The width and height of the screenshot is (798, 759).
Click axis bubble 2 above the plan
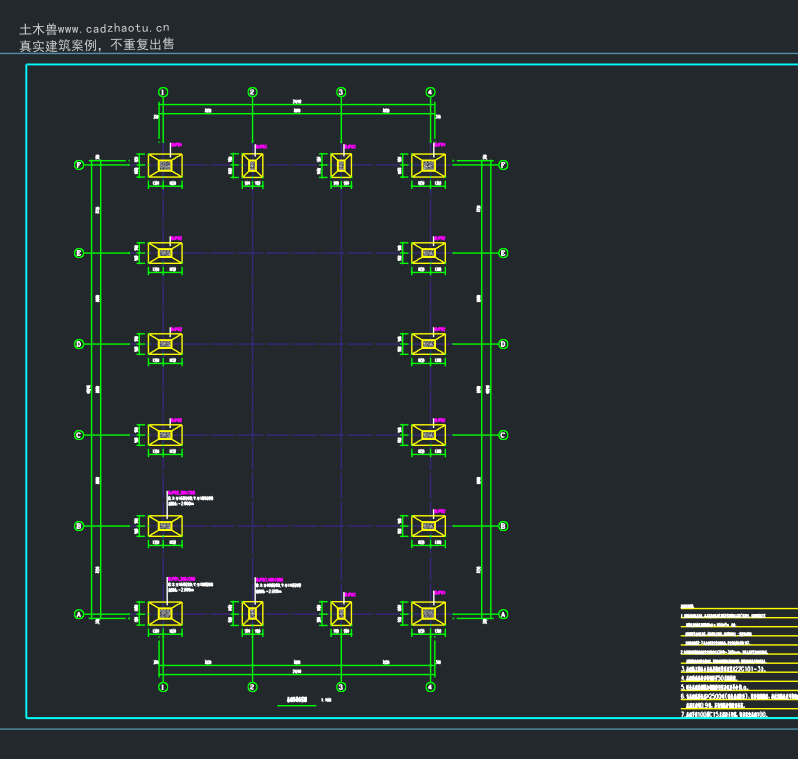[x=252, y=92]
